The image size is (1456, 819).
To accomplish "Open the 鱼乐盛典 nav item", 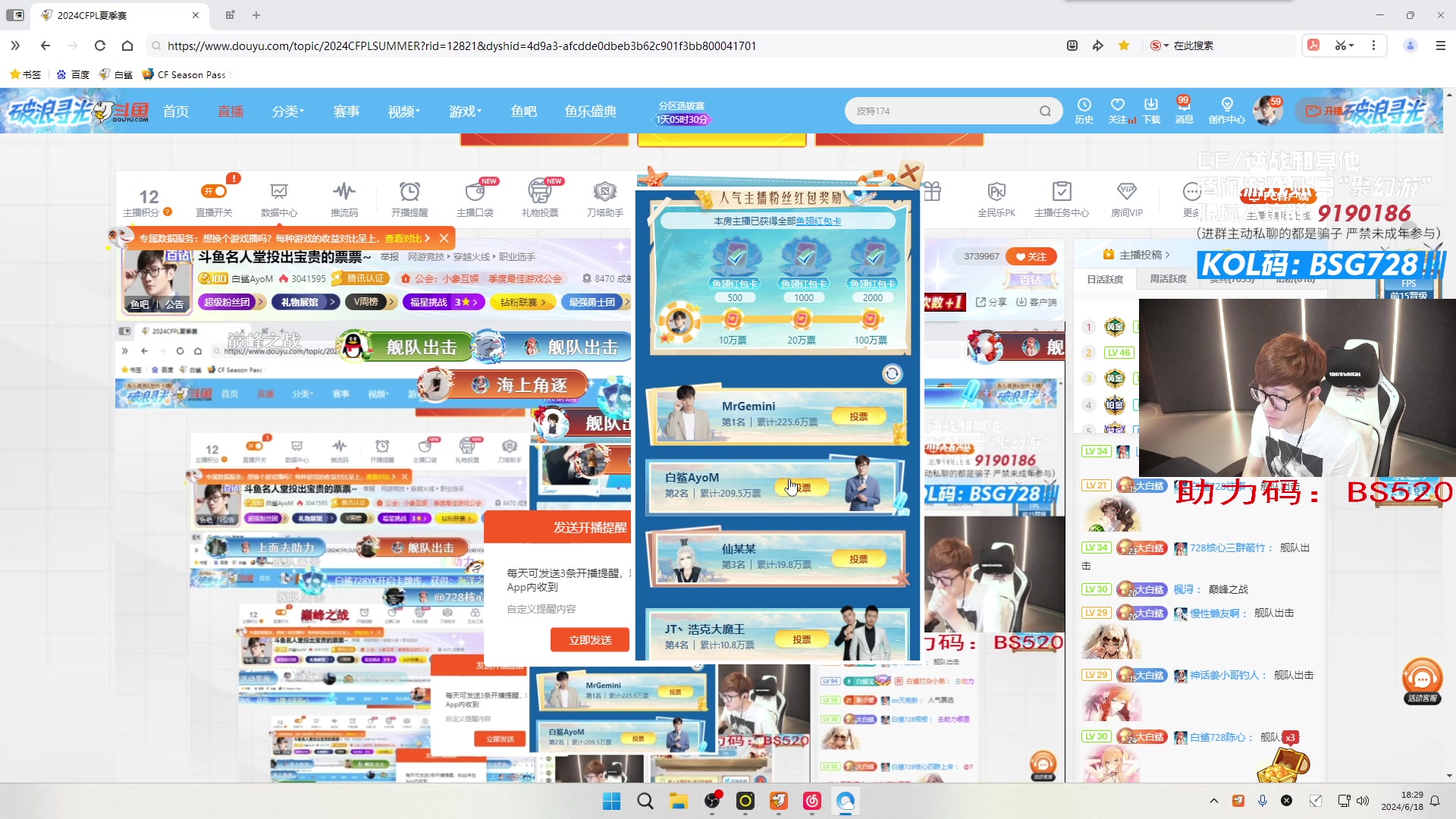I will [590, 111].
